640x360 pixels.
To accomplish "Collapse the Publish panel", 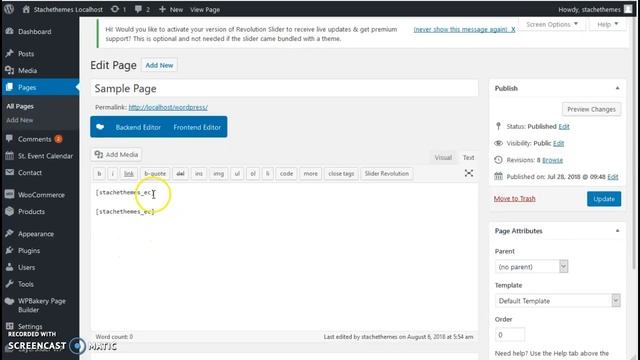I will (617, 88).
